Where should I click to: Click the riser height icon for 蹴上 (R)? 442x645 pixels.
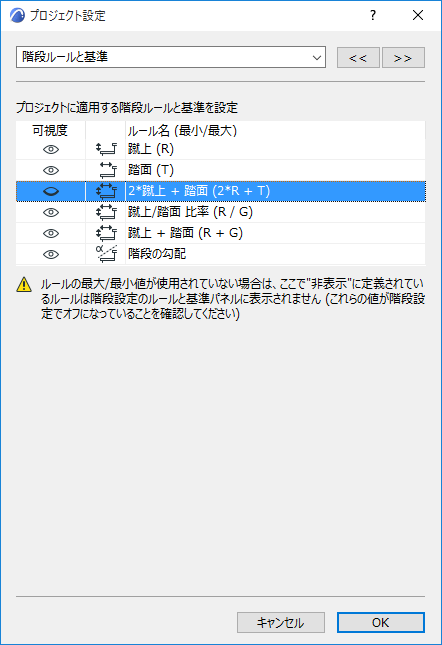point(106,149)
